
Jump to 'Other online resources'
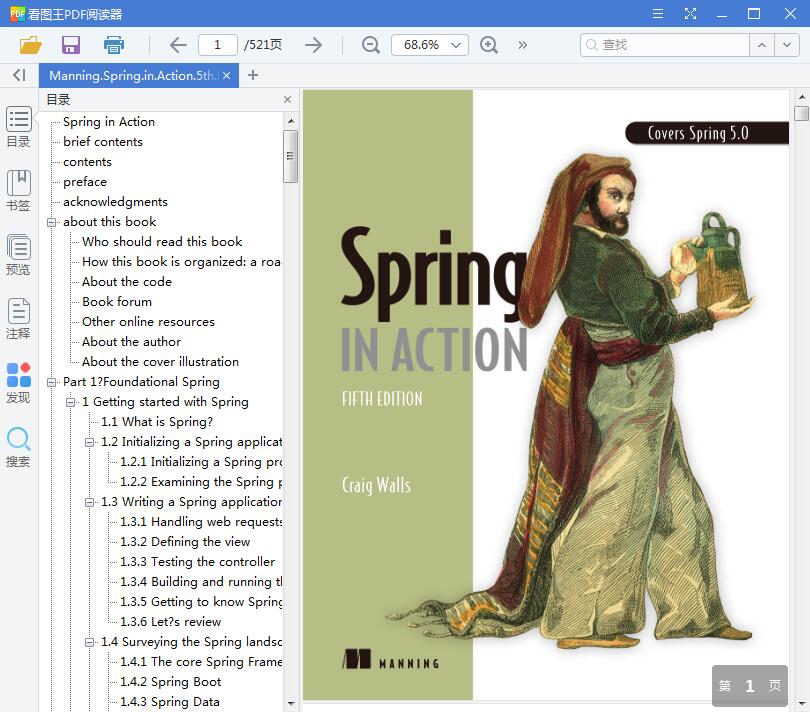coord(148,322)
